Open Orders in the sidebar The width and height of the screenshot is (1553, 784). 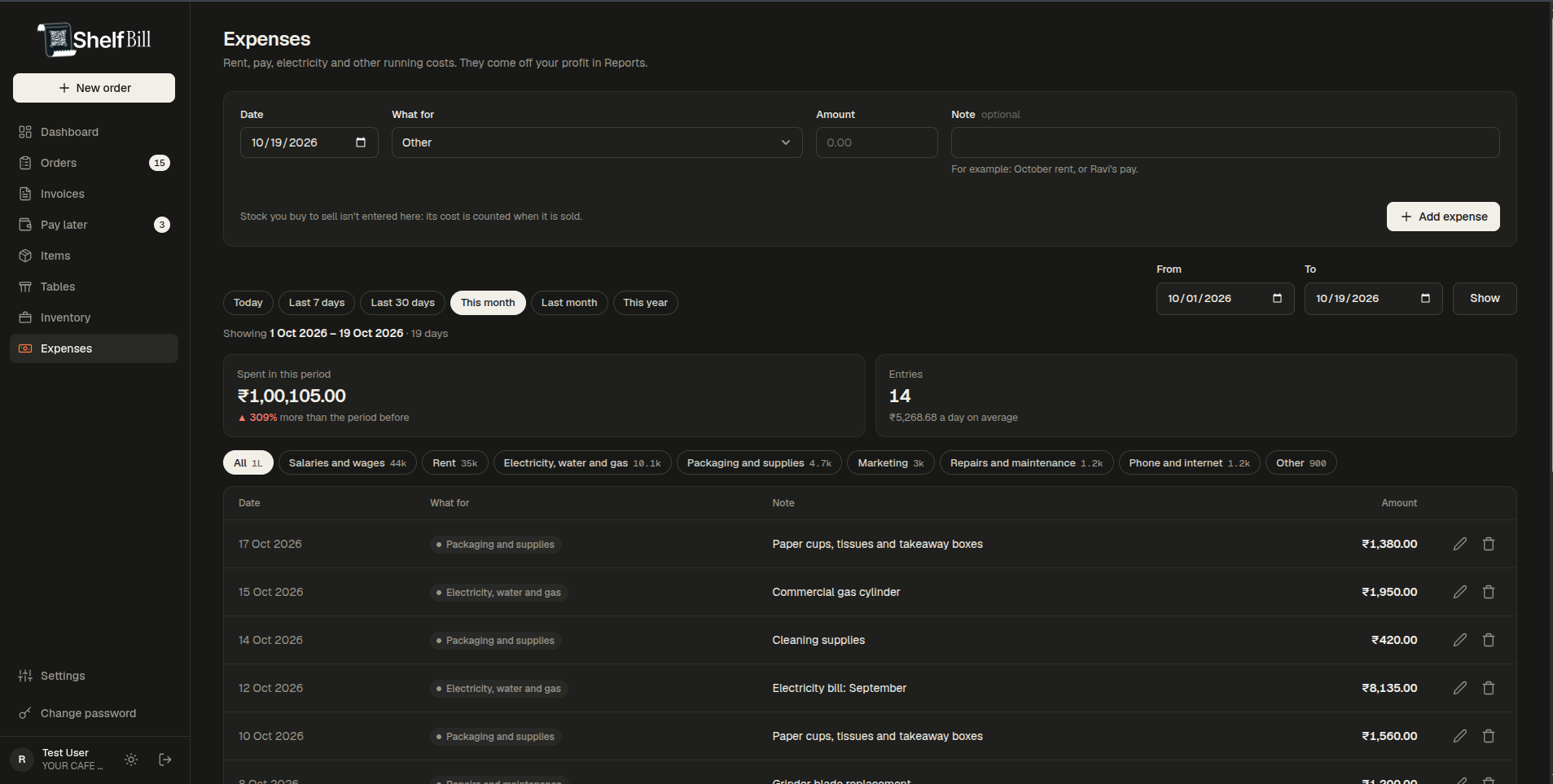[x=94, y=163]
